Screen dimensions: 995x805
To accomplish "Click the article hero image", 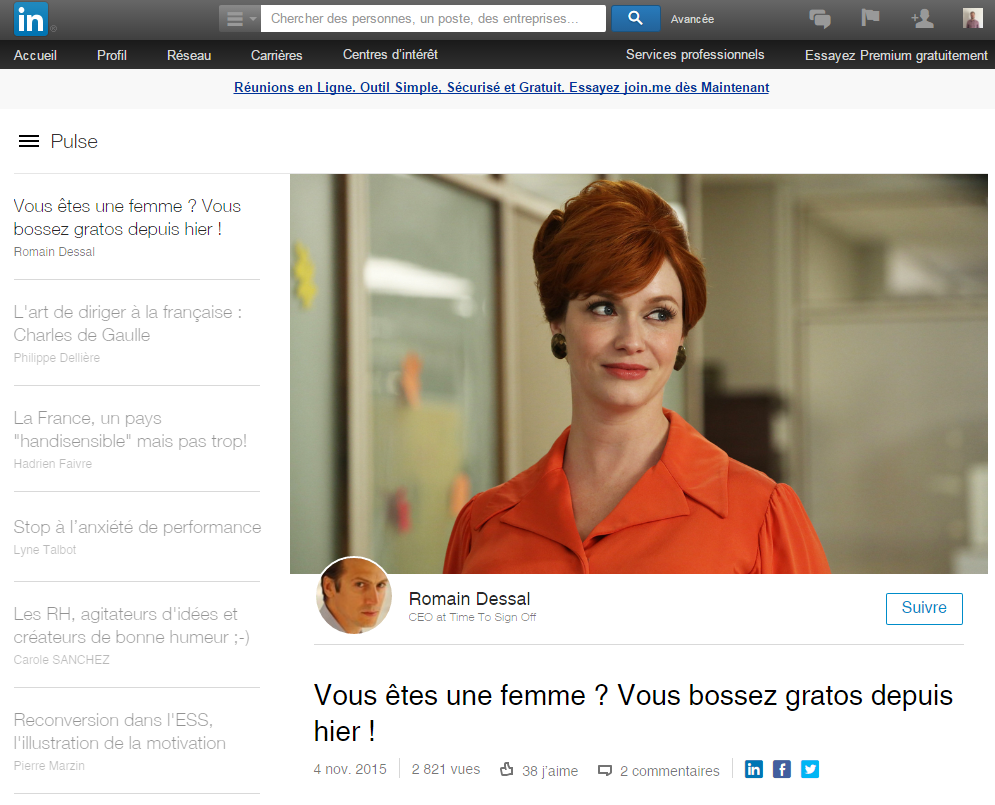I will pyautogui.click(x=638, y=374).
